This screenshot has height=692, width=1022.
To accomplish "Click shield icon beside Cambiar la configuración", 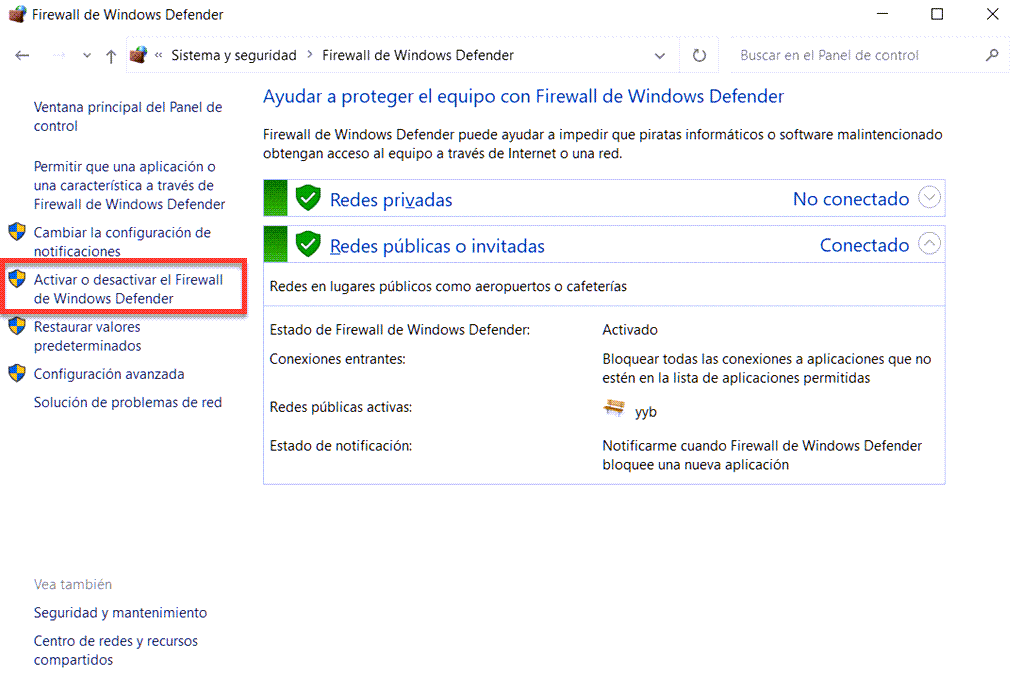I will point(17,231).
